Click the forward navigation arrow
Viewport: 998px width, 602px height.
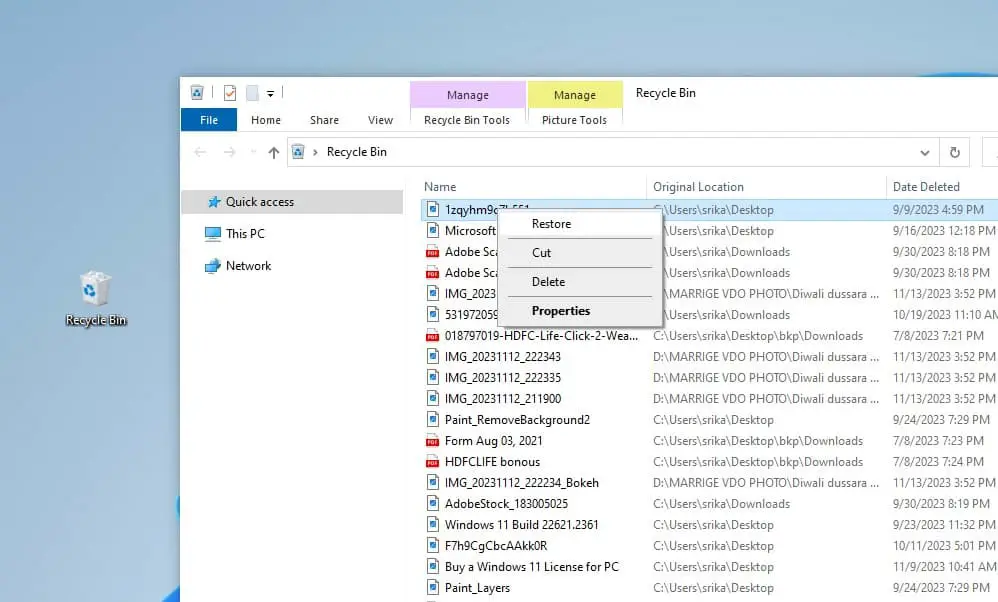pos(228,152)
